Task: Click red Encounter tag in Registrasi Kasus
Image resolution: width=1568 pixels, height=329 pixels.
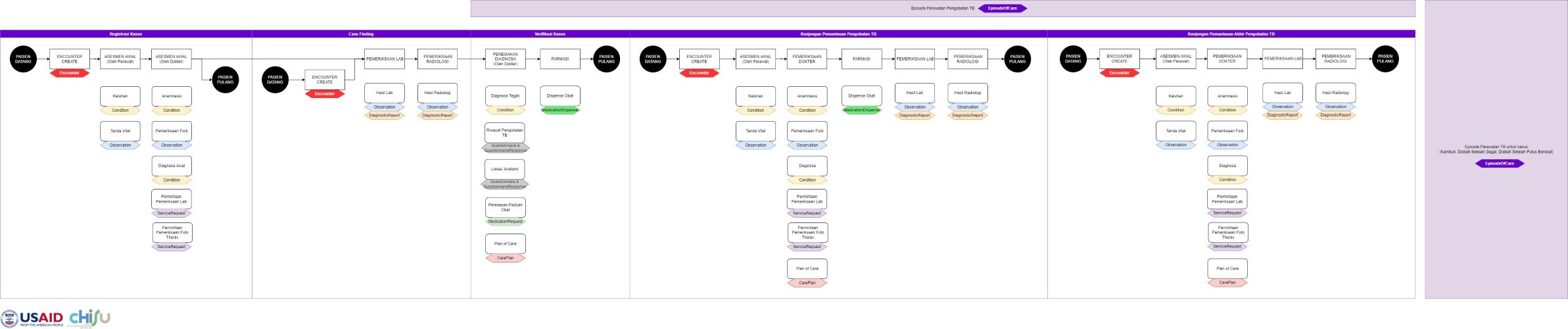Action: tap(70, 73)
